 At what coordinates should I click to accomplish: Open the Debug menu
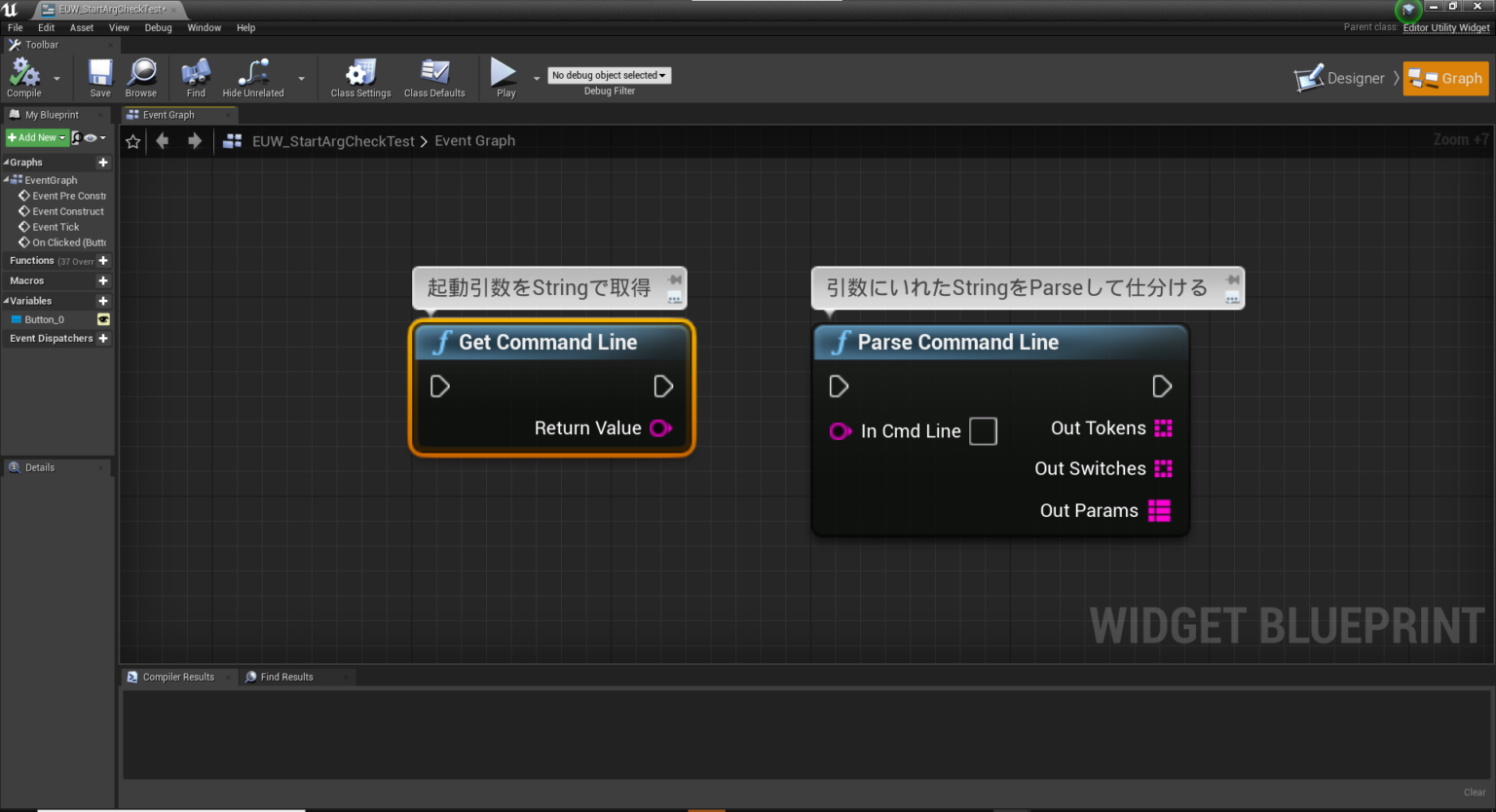pos(158,28)
